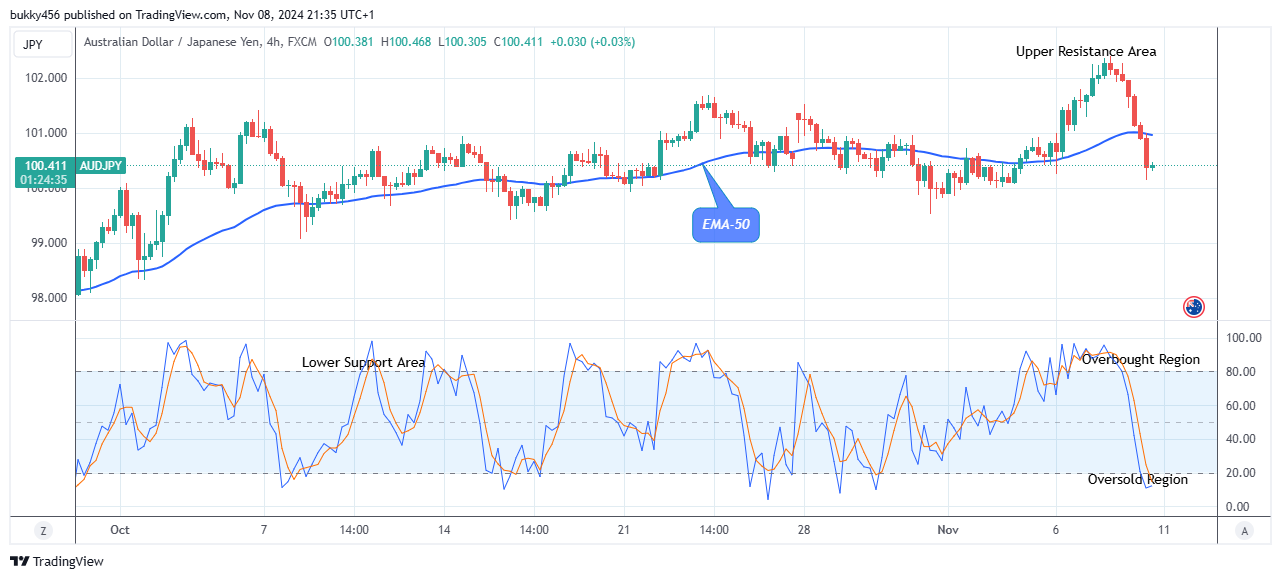
Task: Click the publisher text 'bukky456 published on TradingView.com'
Action: click(118, 16)
